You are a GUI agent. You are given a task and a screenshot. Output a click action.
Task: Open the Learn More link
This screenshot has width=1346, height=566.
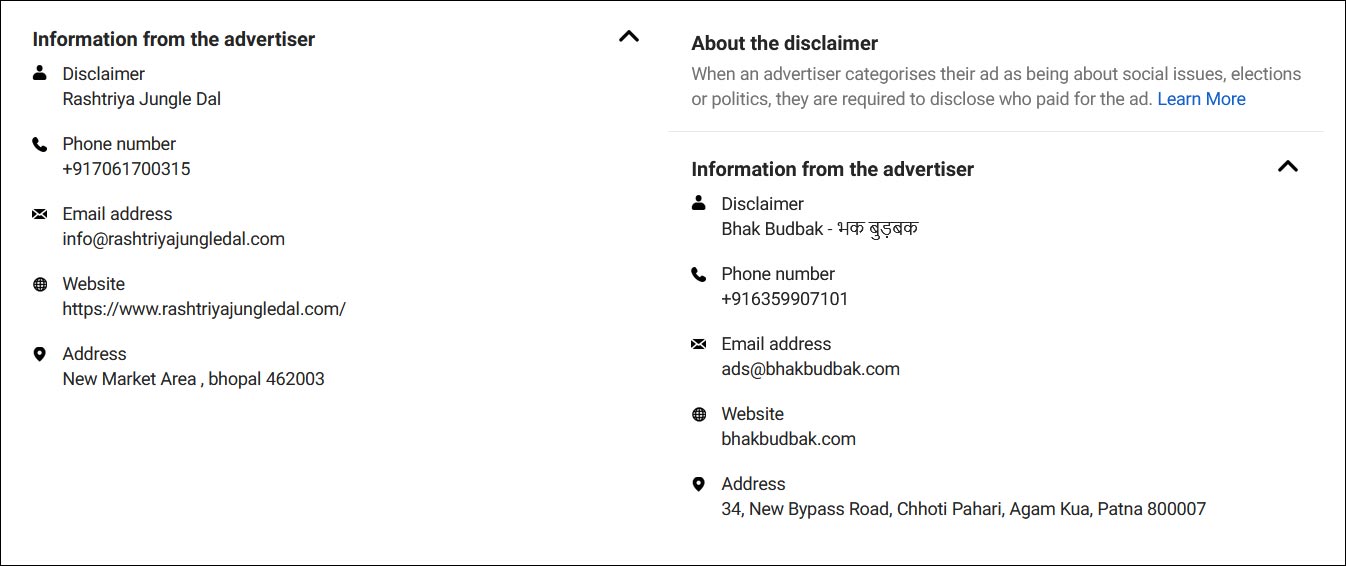[1201, 99]
